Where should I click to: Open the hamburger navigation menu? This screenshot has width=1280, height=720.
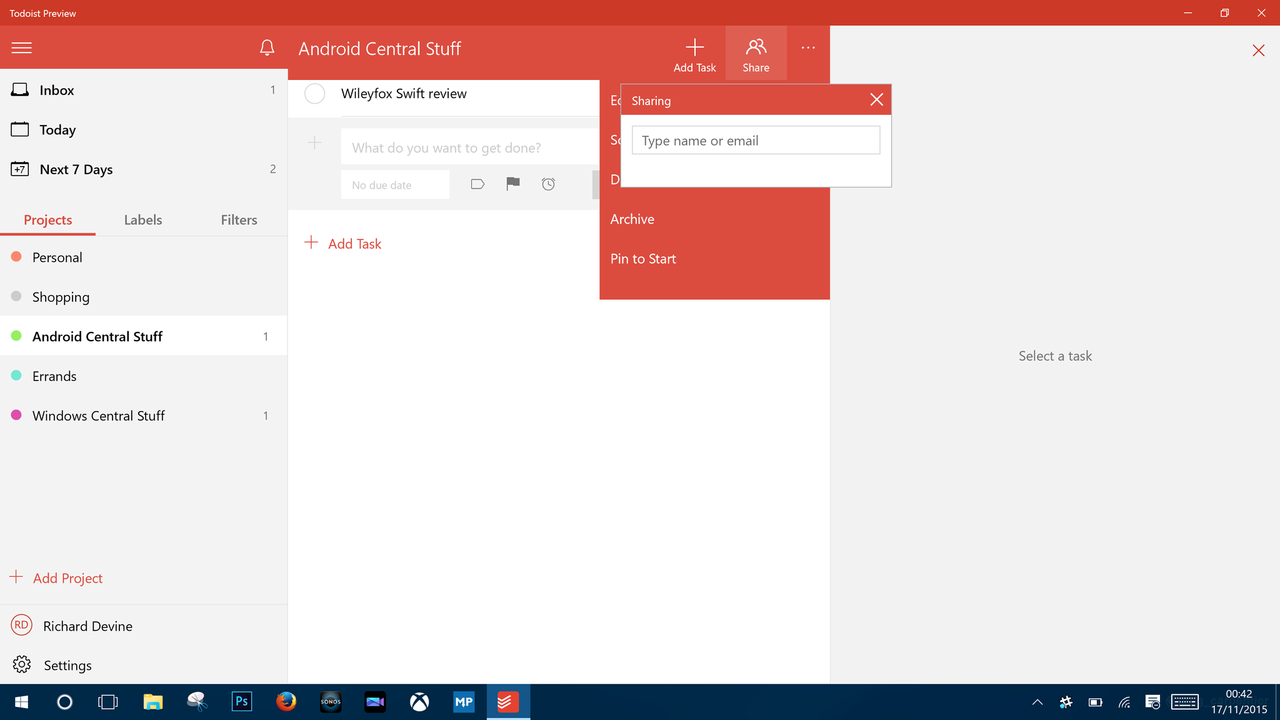click(x=21, y=48)
